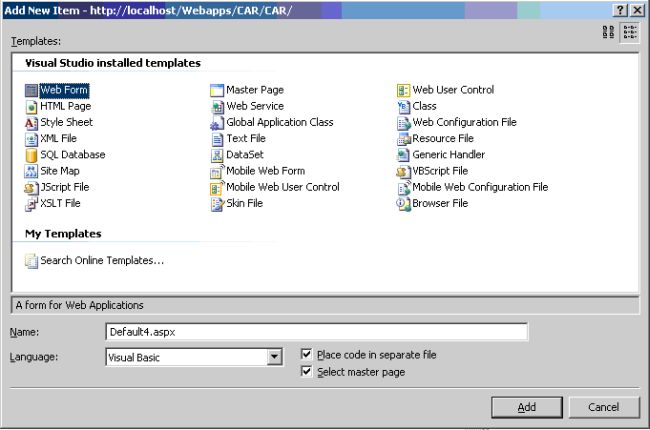The height and width of the screenshot is (430, 650).
Task: Toggle Place code in separate file
Action: point(306,354)
